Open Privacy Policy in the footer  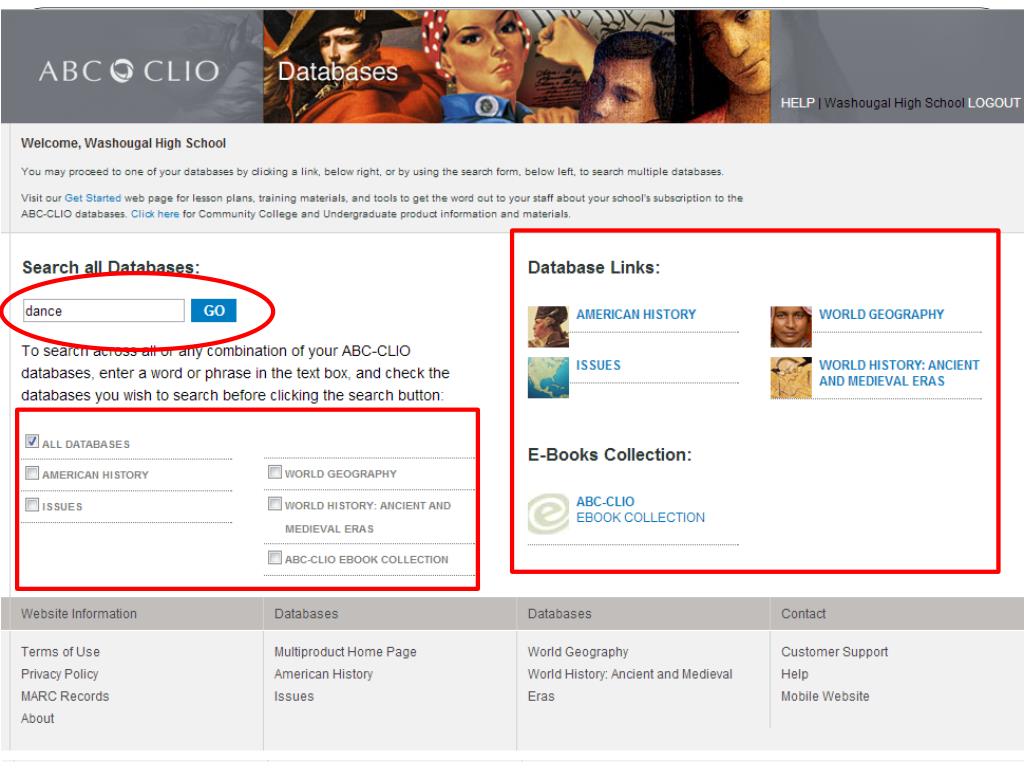59,674
